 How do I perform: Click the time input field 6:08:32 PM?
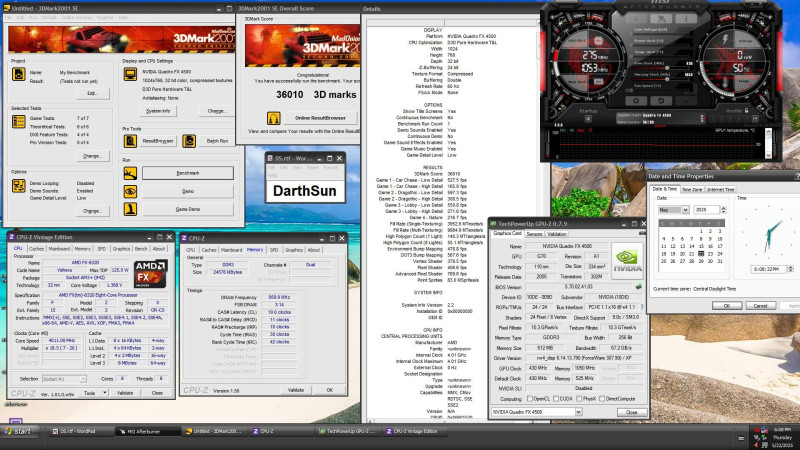pos(768,269)
